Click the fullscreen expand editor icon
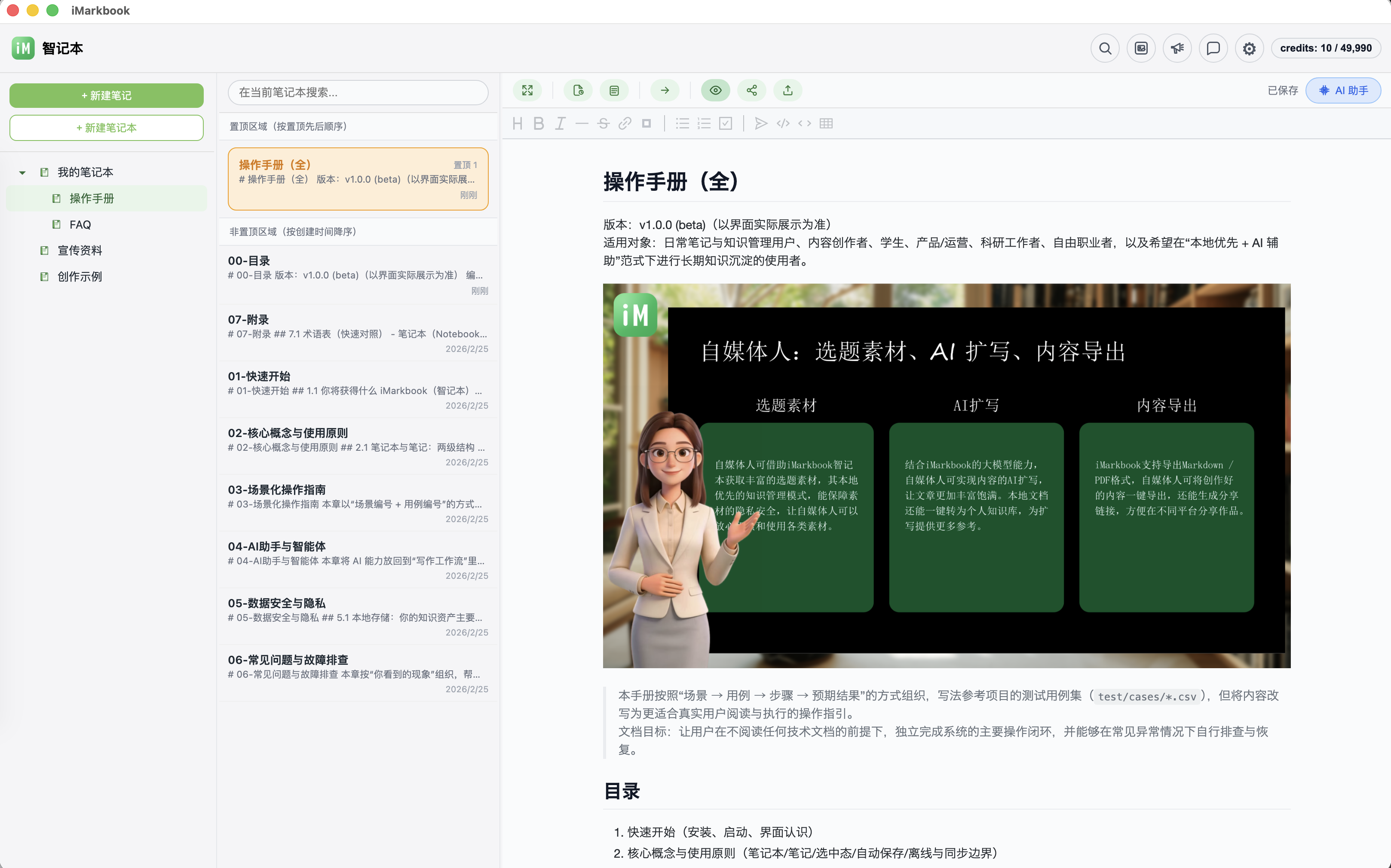This screenshot has height=868, width=1391. pyautogui.click(x=527, y=90)
